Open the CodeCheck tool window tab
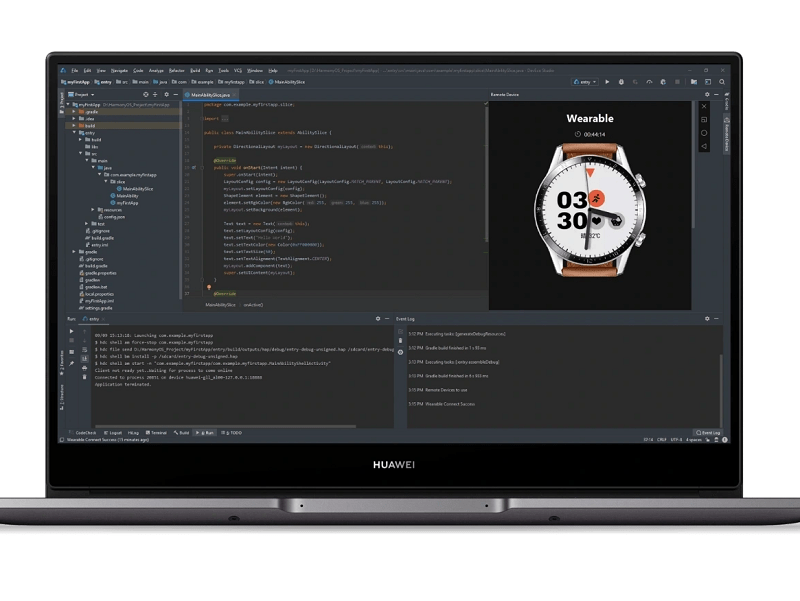The width and height of the screenshot is (800, 601). pyautogui.click(x=83, y=433)
